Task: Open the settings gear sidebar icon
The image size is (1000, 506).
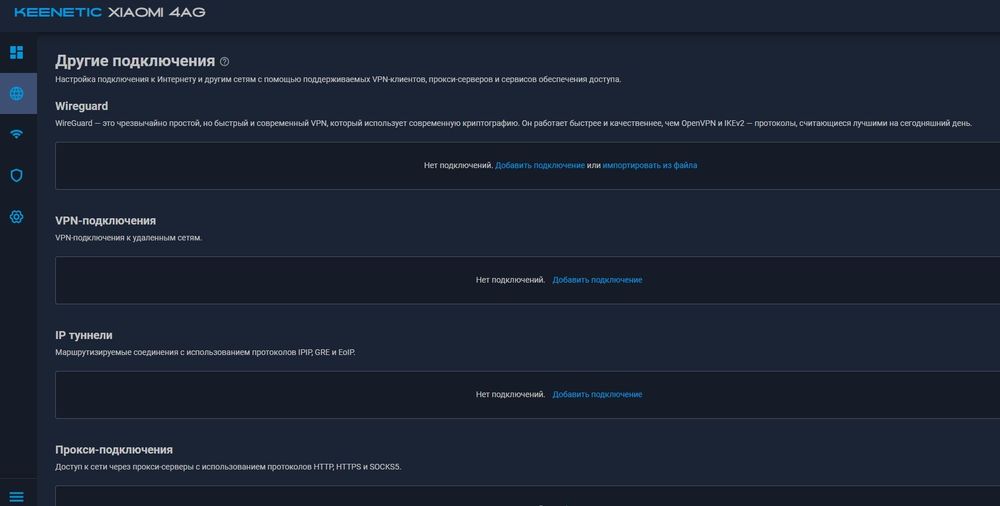Action: pyautogui.click(x=16, y=216)
